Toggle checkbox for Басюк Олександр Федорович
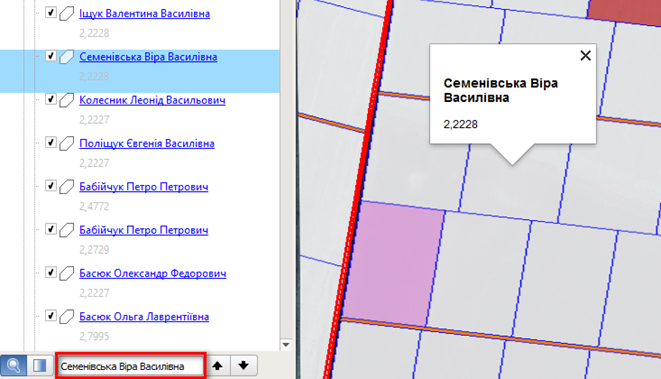The image size is (661, 379). click(51, 272)
